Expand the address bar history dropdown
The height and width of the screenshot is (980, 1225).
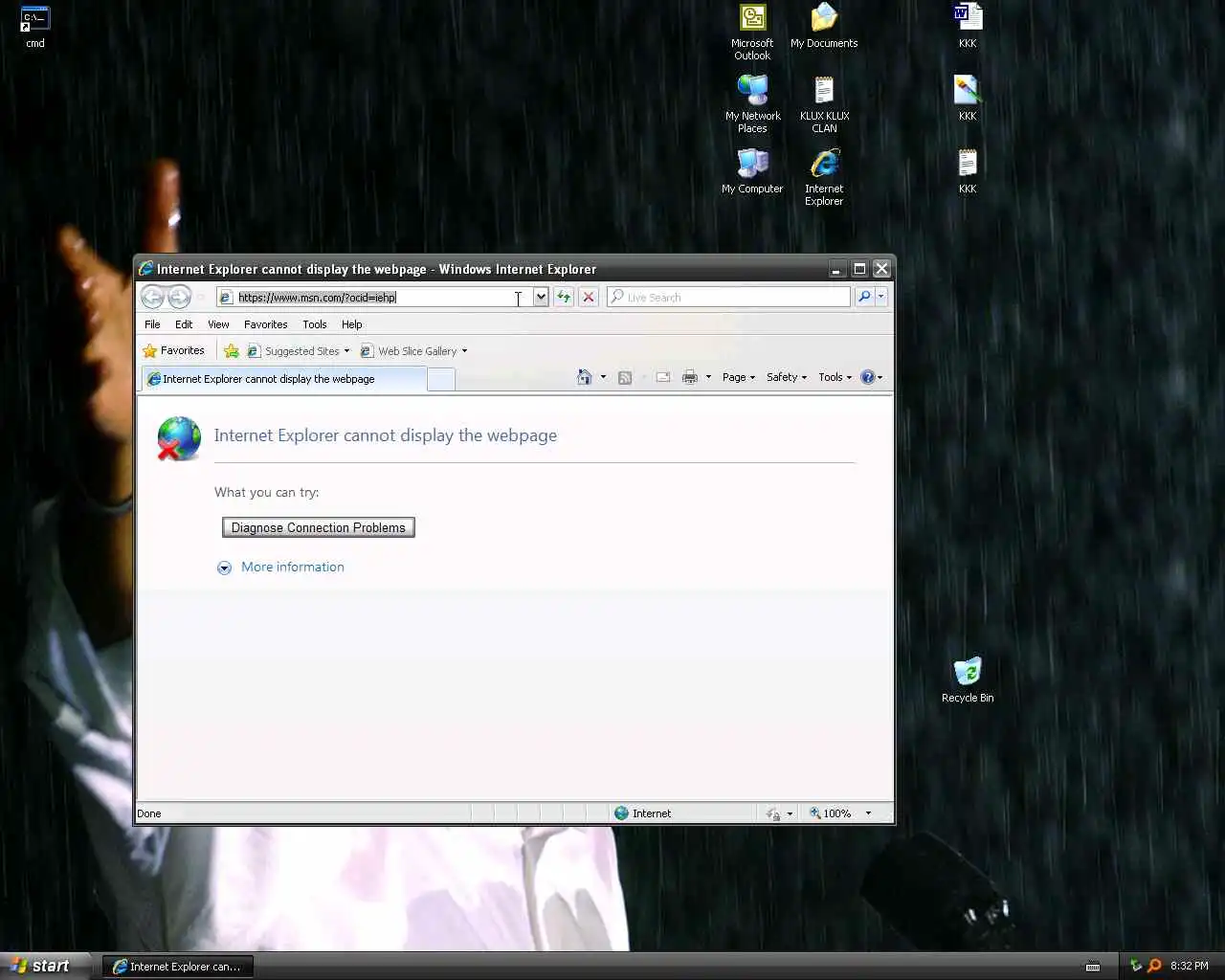[x=541, y=297]
